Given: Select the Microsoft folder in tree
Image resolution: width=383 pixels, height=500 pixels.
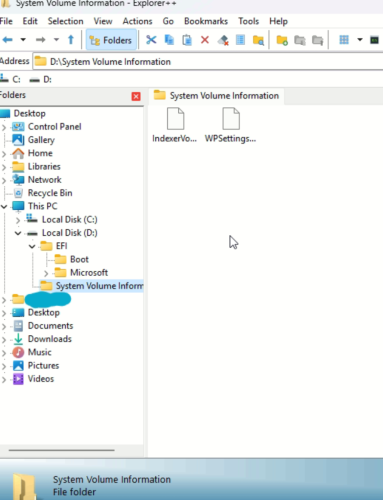Looking at the screenshot, I should point(89,273).
